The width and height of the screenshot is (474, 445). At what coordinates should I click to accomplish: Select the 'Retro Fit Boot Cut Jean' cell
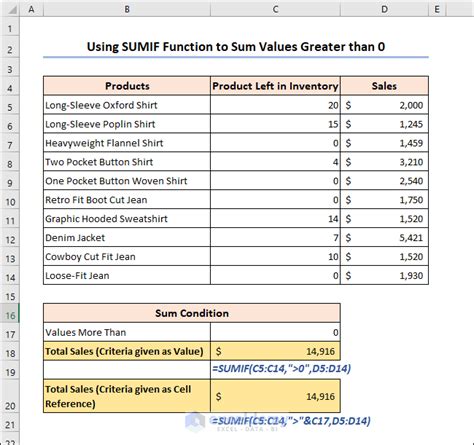click(x=127, y=200)
